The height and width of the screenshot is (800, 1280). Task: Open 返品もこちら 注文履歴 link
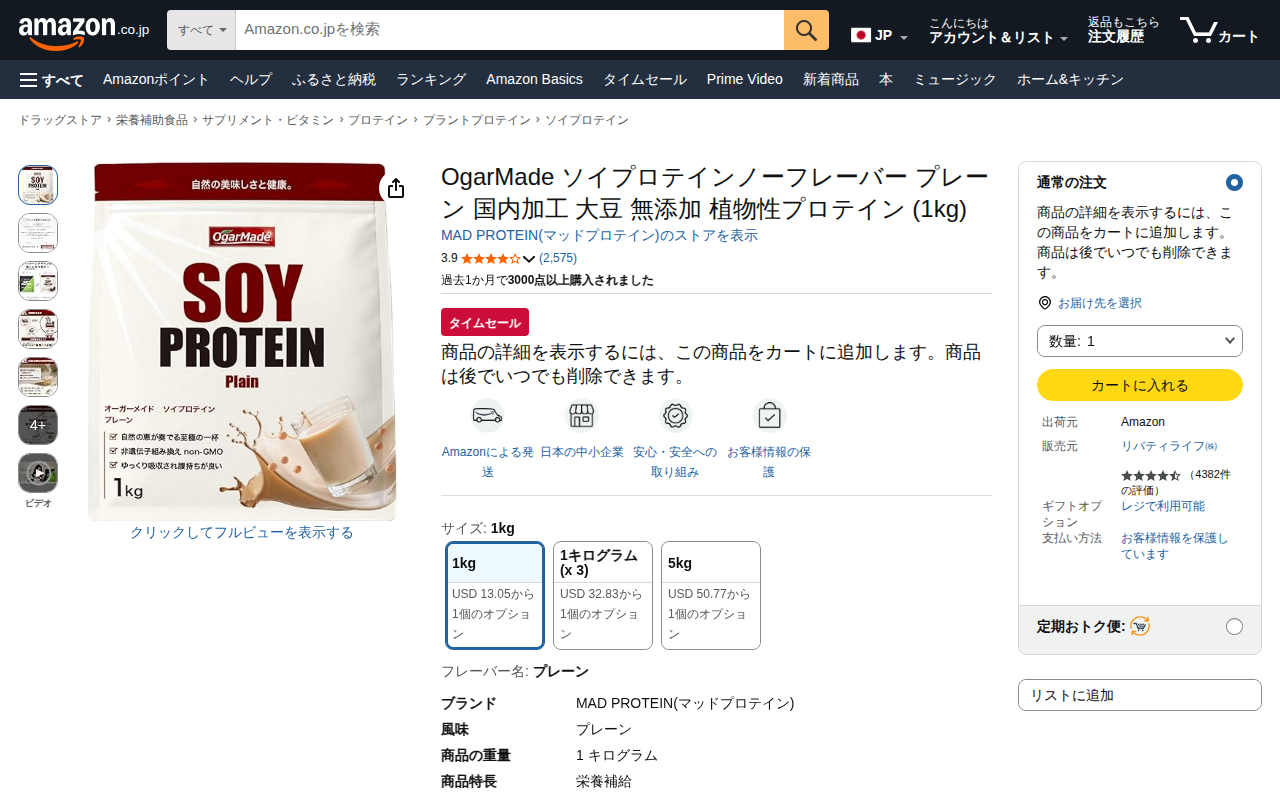[x=1124, y=31]
